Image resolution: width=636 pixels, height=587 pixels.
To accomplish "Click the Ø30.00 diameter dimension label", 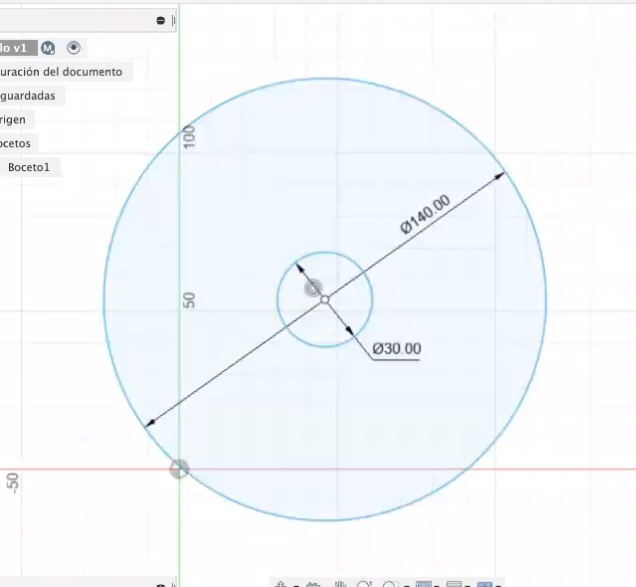I will point(397,349).
